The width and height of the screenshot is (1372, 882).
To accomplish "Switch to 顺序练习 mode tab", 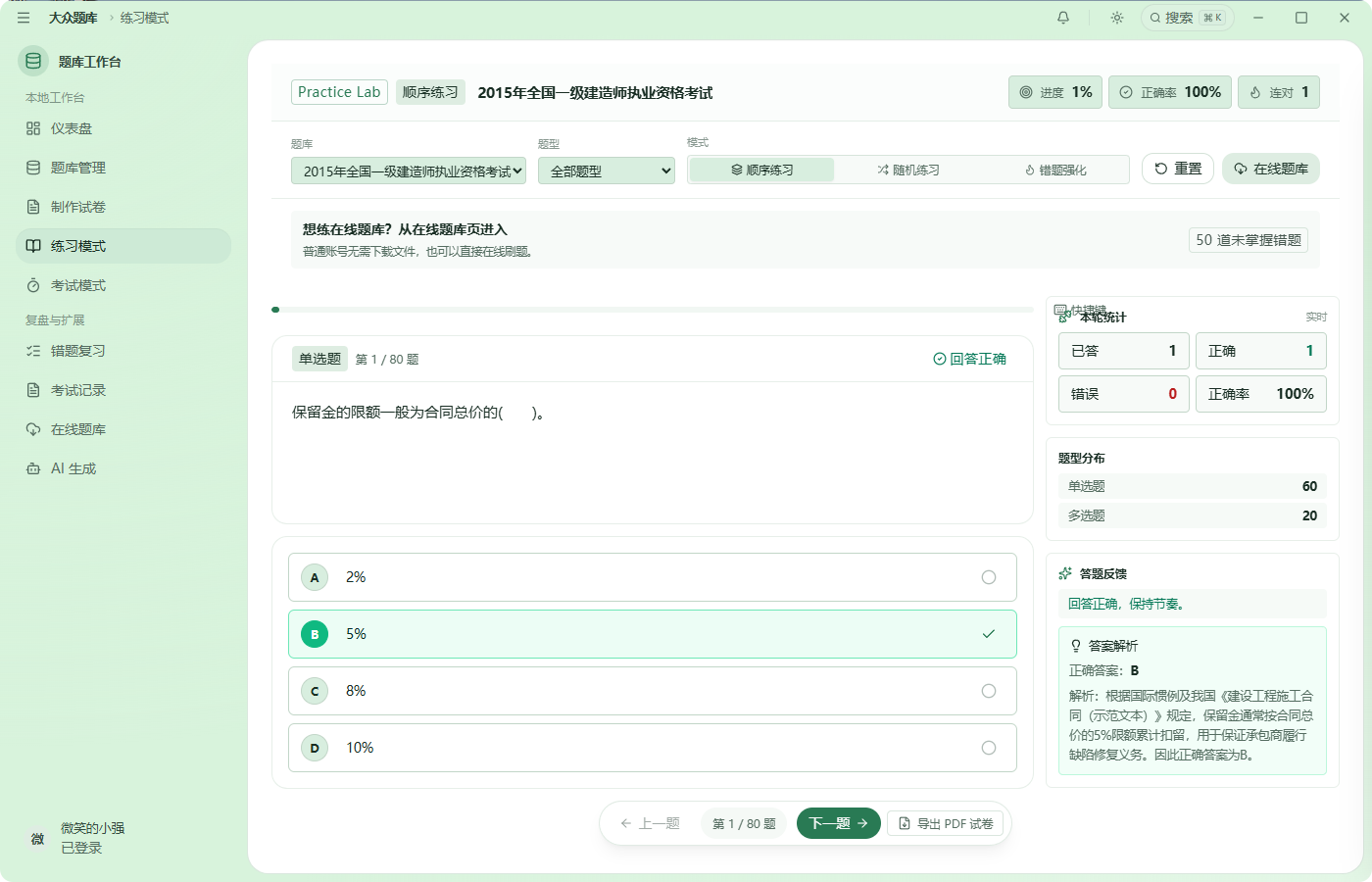I will tap(761, 170).
